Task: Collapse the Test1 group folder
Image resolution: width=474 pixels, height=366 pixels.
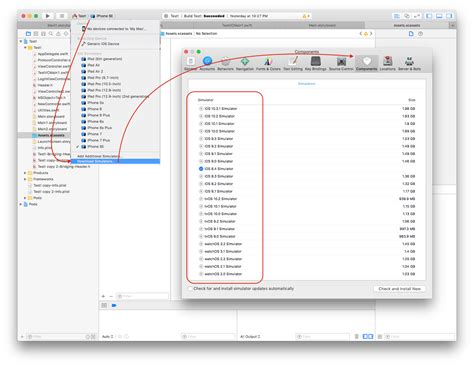Action: (25, 48)
